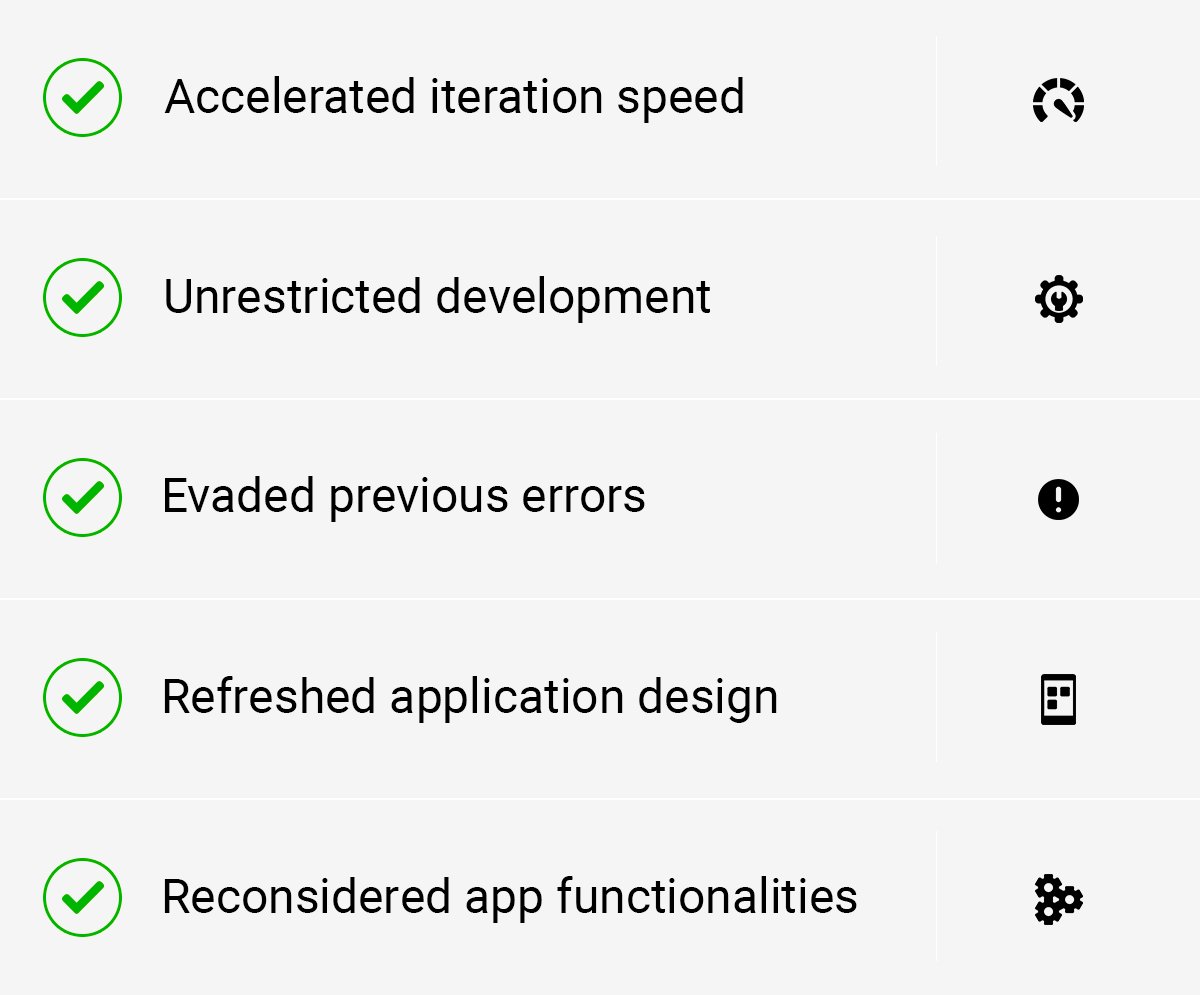Viewport: 1200px width, 995px height.
Task: Toggle checkmark beside Unrestricted development
Action: click(82, 297)
